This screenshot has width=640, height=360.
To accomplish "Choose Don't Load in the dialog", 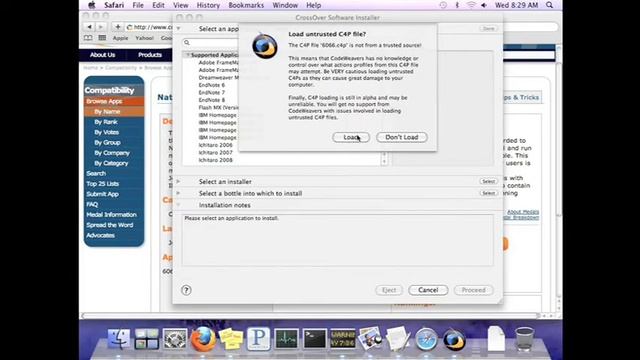I will [x=402, y=137].
